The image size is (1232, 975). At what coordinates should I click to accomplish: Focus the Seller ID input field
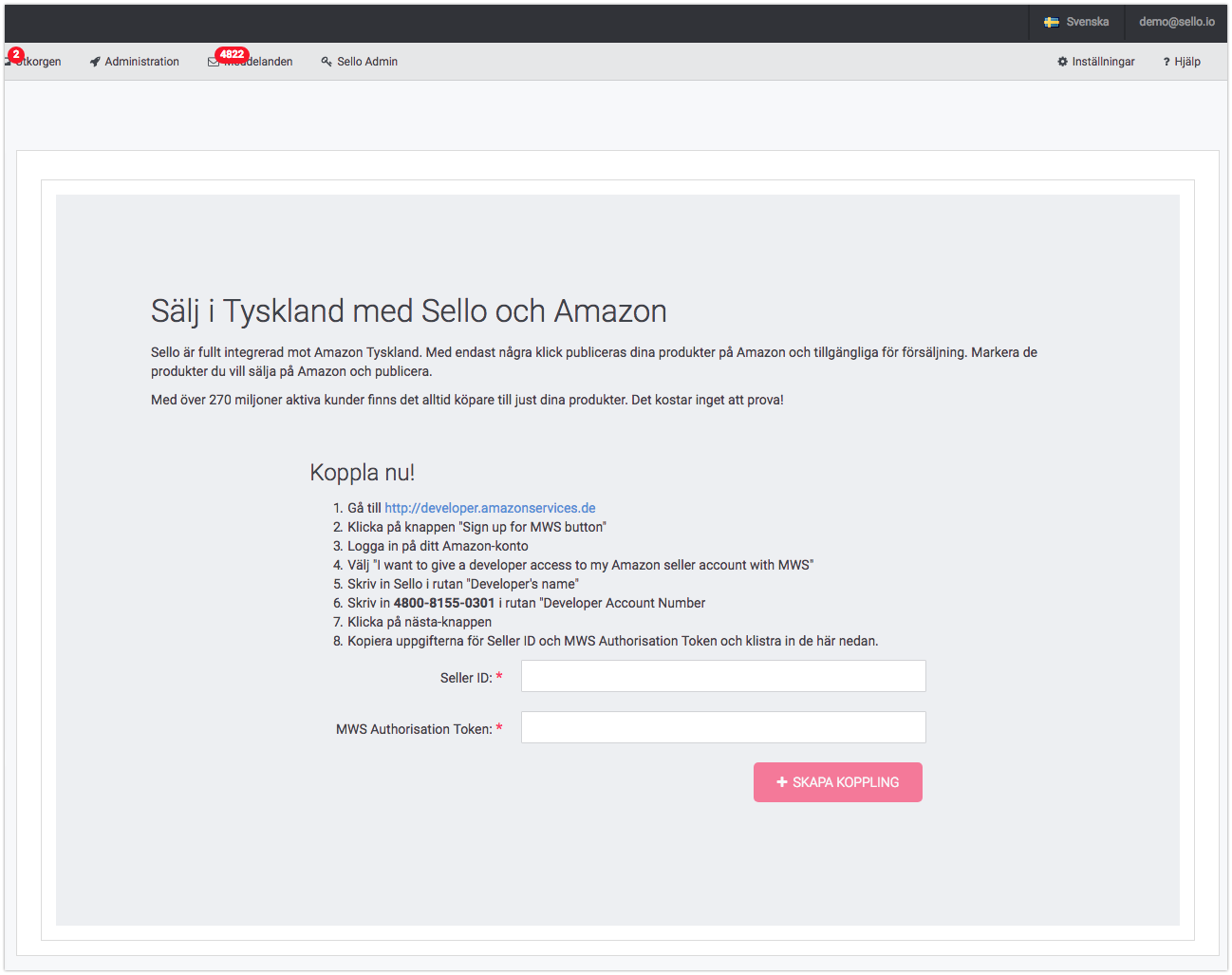click(x=723, y=676)
